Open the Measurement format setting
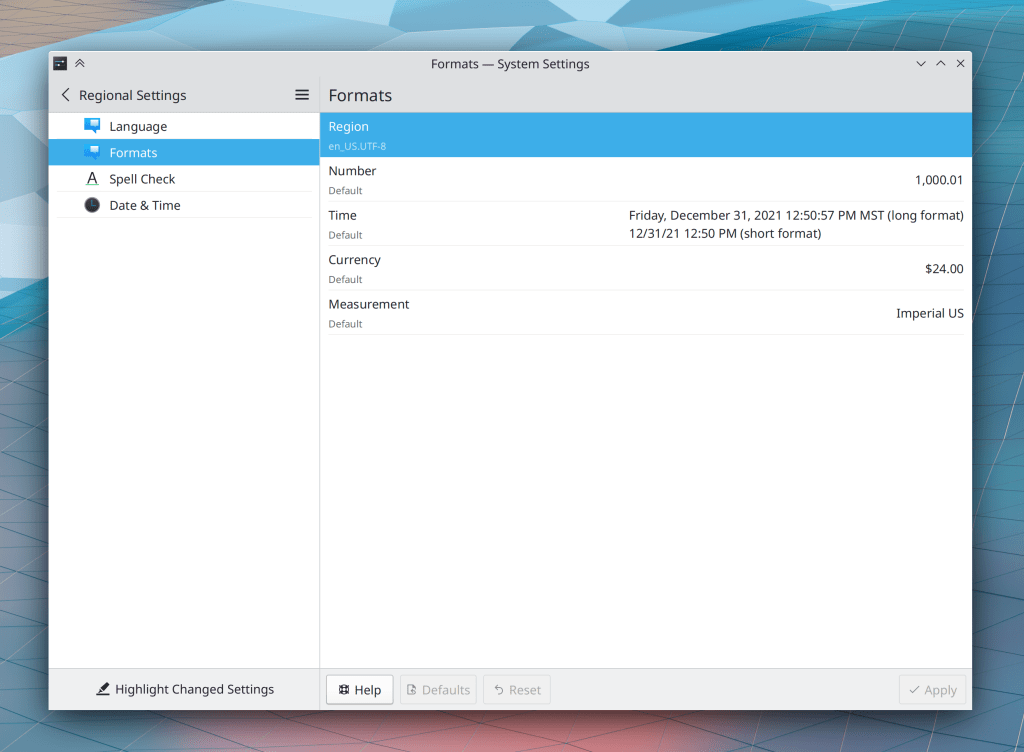The image size is (1024, 752). coord(645,313)
